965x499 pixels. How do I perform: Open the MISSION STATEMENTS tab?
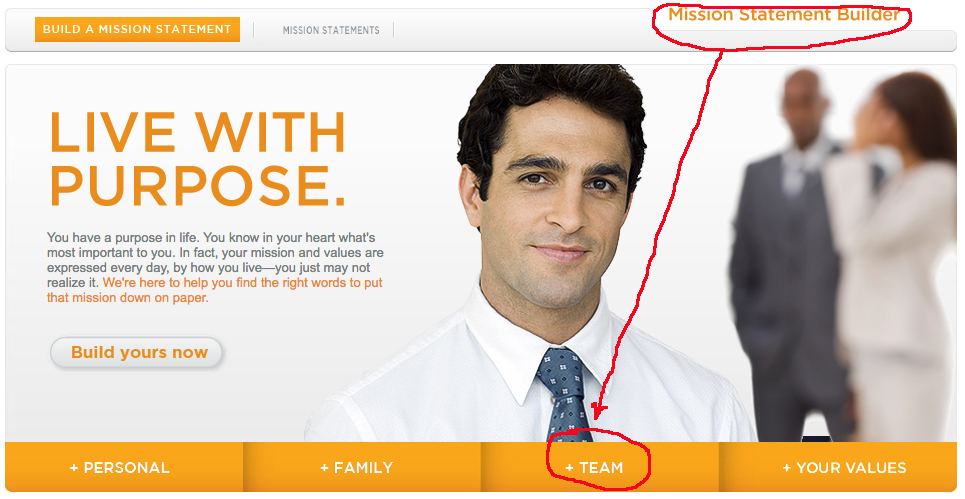point(331,30)
